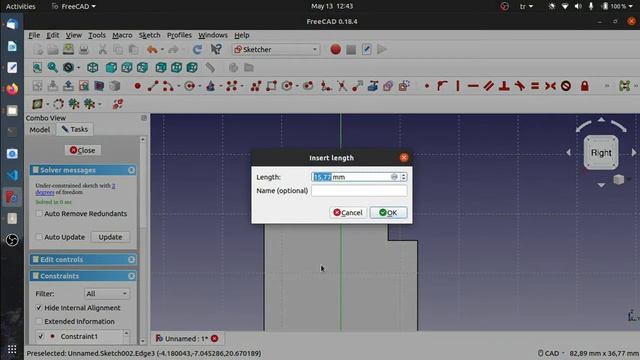The height and width of the screenshot is (360, 640).
Task: Apply the Parallel constraint
Action: coord(489,86)
